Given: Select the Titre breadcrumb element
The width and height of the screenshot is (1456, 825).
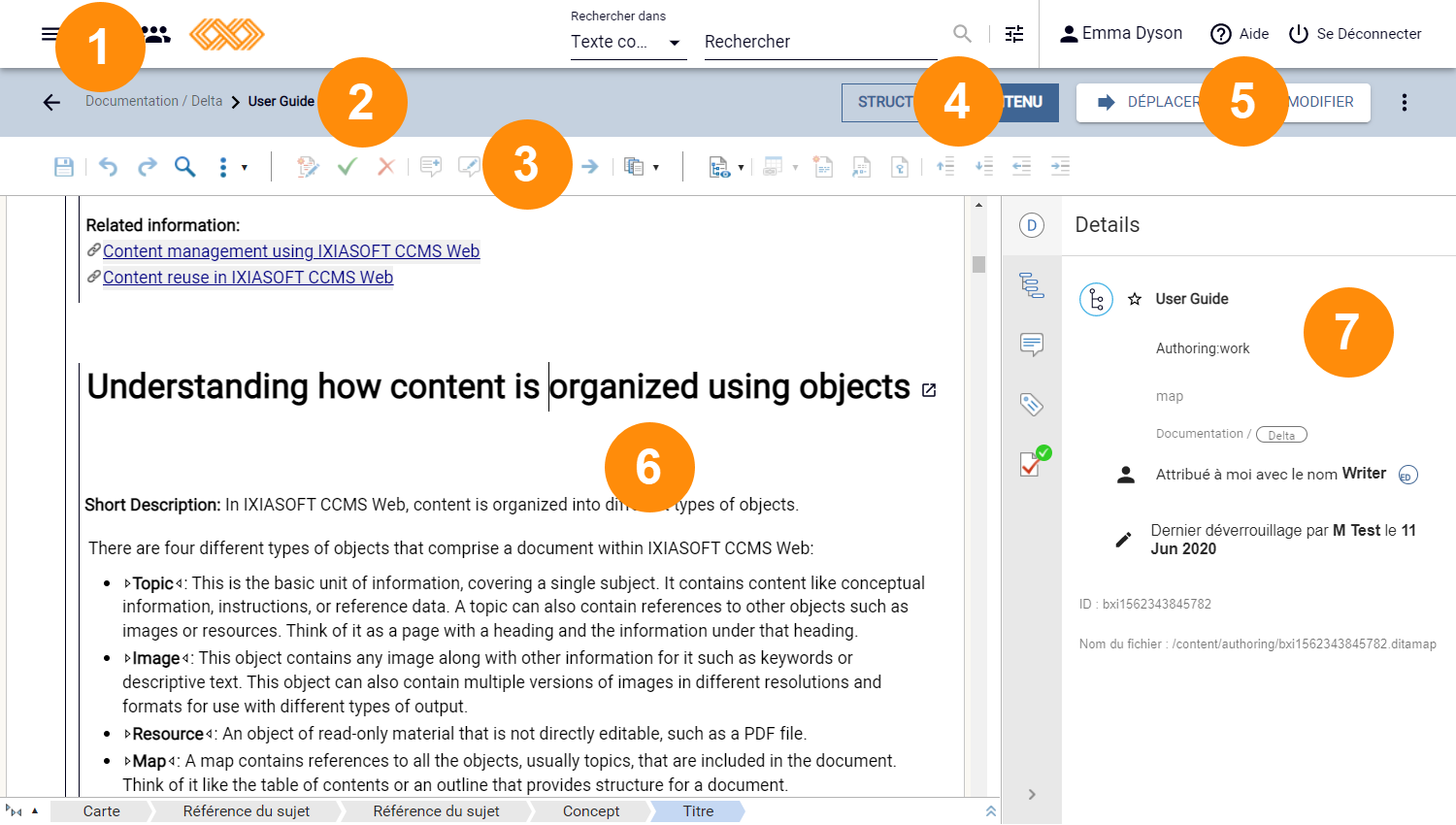Looking at the screenshot, I should point(698,811).
